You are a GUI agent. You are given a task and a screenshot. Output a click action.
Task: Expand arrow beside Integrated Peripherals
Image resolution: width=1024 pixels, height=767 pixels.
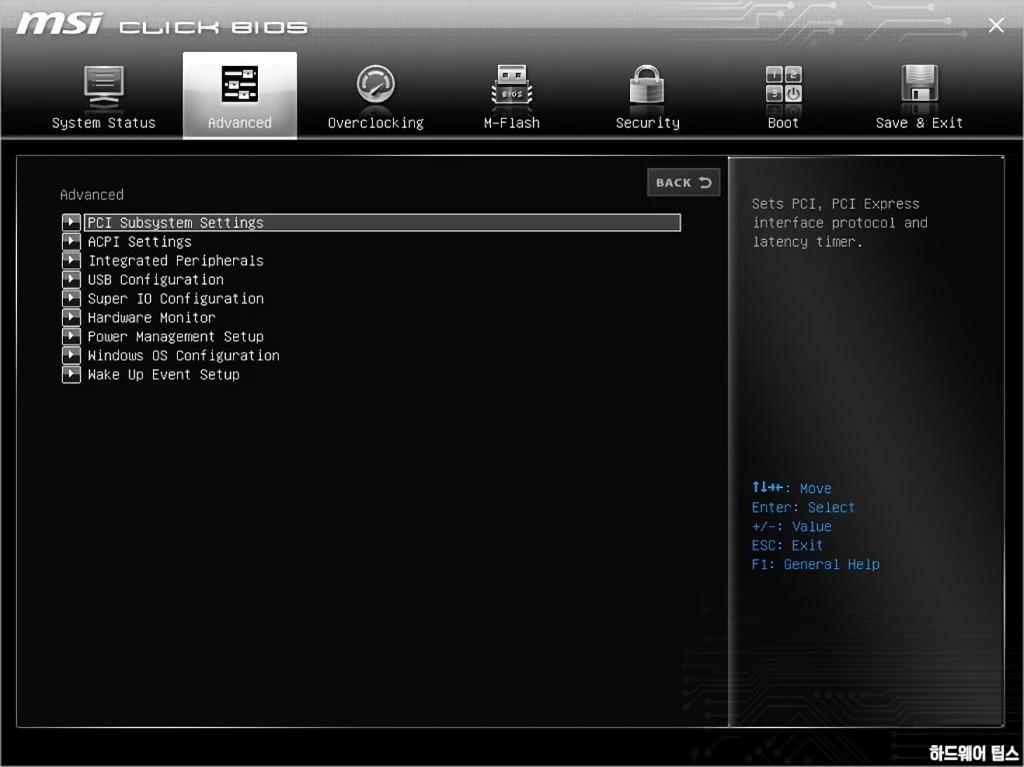point(71,260)
